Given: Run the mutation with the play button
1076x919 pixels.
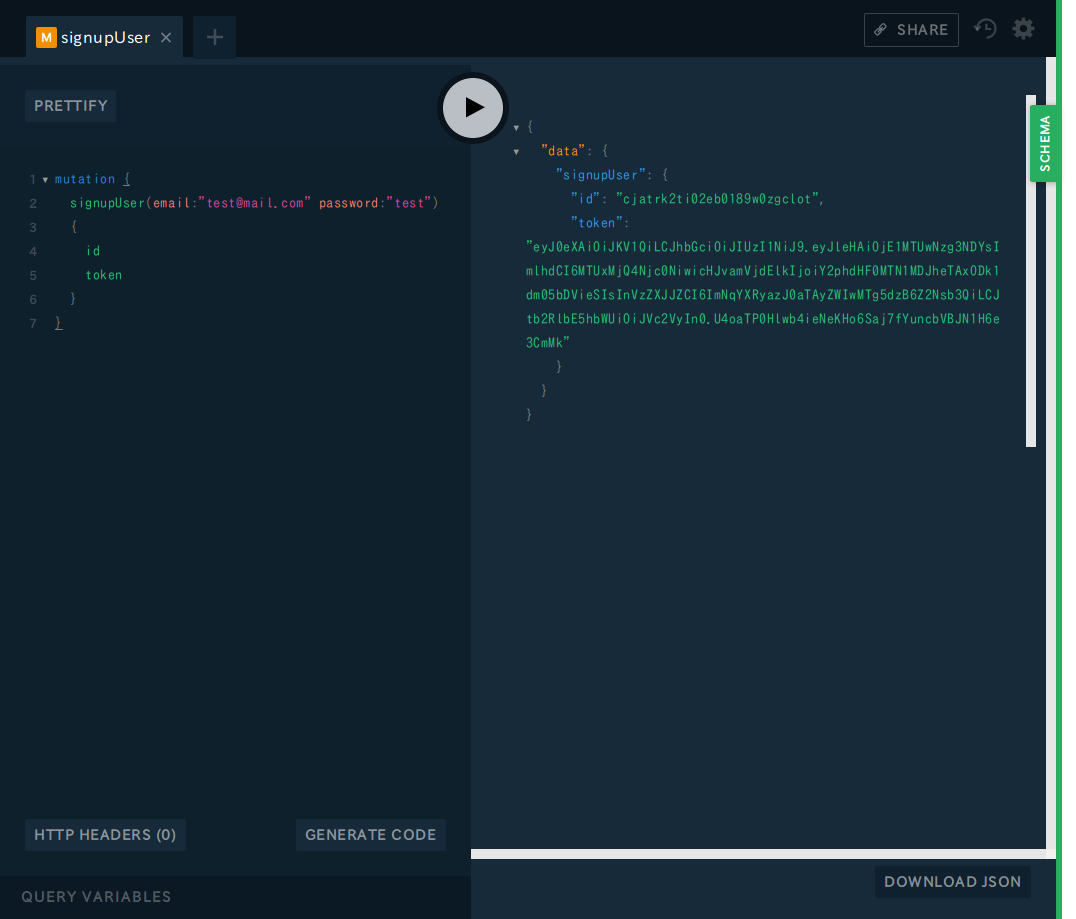Looking at the screenshot, I should tap(473, 107).
